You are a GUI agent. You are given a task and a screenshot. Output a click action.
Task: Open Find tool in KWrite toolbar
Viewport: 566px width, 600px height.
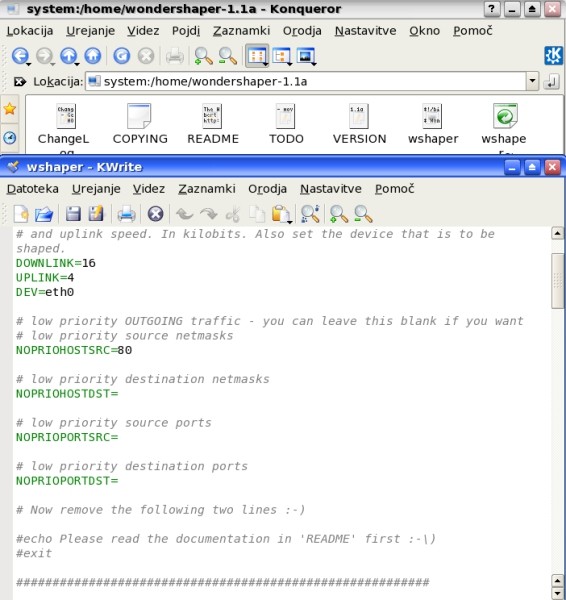click(310, 214)
